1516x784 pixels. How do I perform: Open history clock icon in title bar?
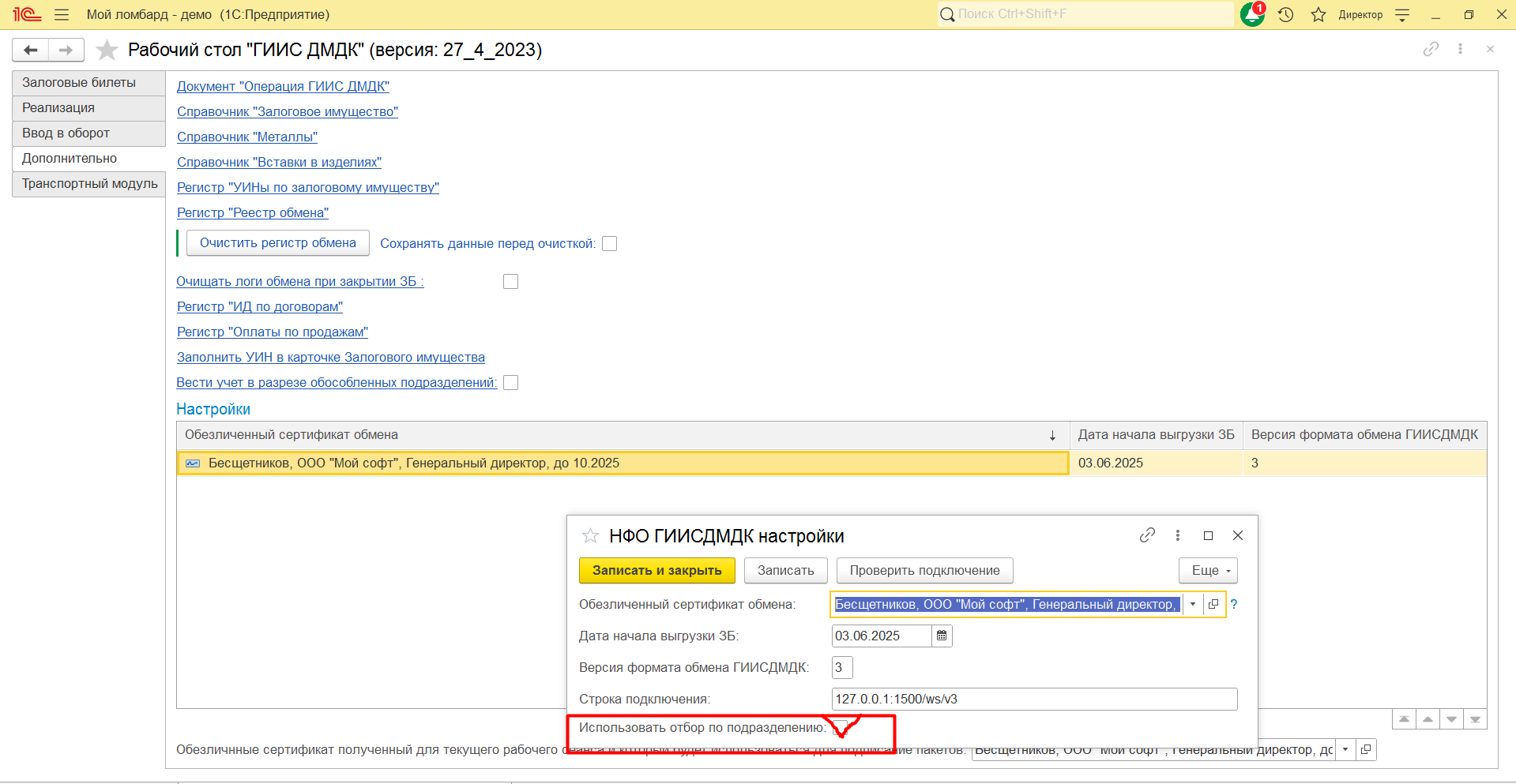click(1286, 14)
